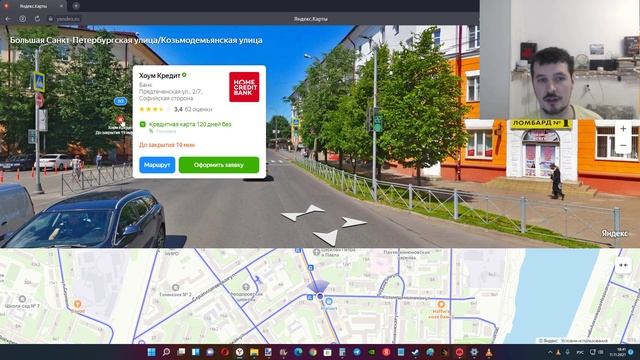Click the site lock icon in address bar

[x=51, y=19]
